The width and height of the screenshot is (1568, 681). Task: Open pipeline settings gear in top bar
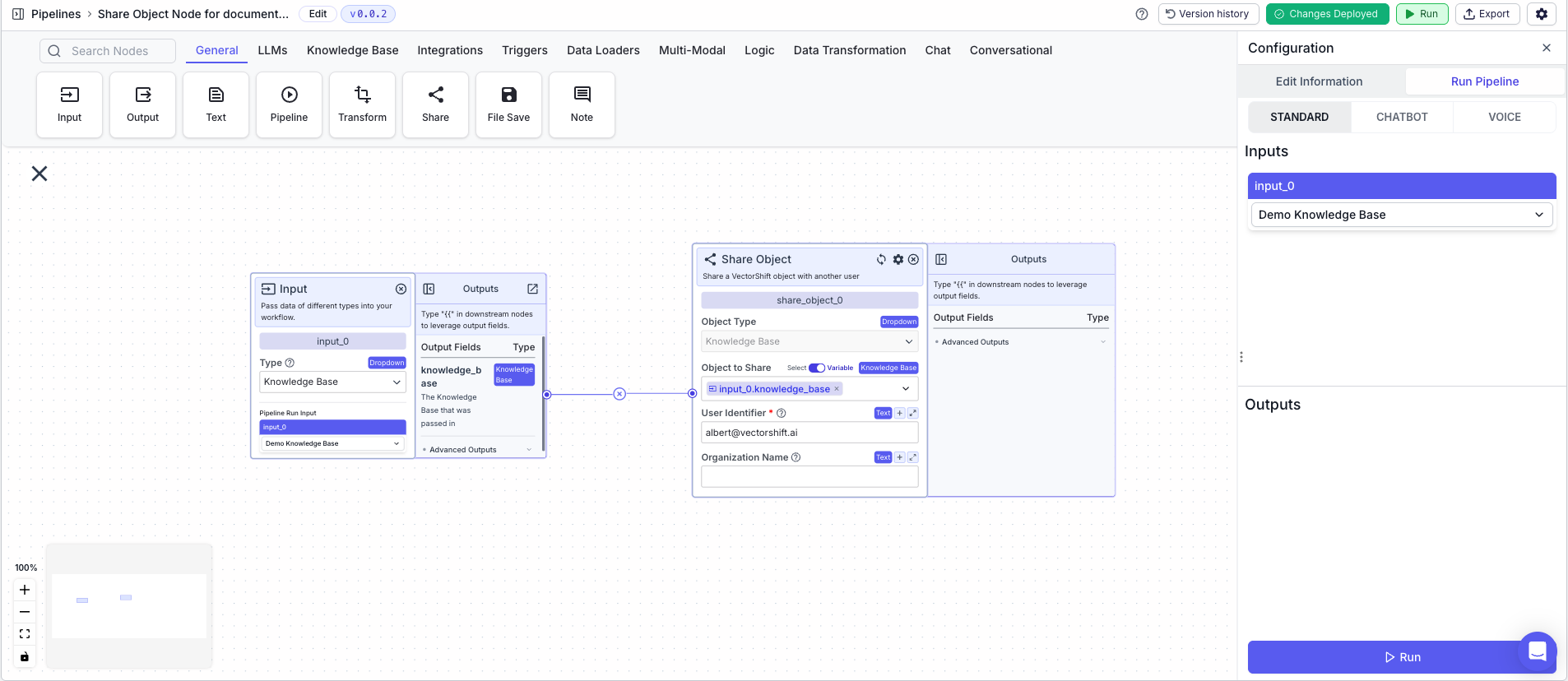(1541, 14)
